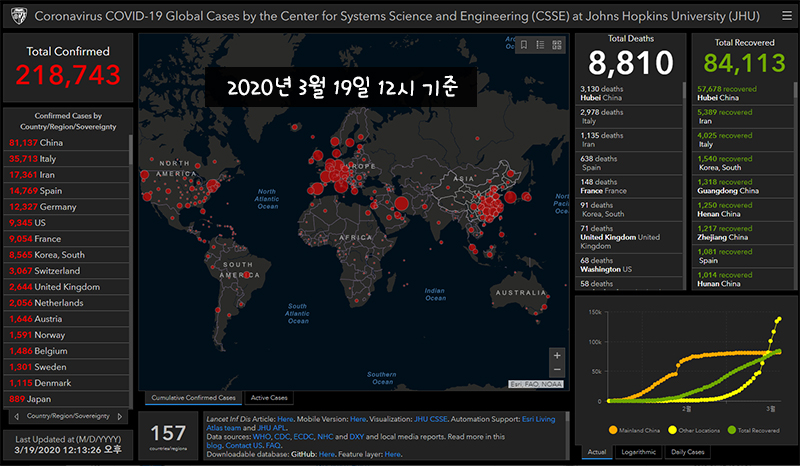Zoom in on the map with plus
This screenshot has width=800, height=466.
[557, 355]
